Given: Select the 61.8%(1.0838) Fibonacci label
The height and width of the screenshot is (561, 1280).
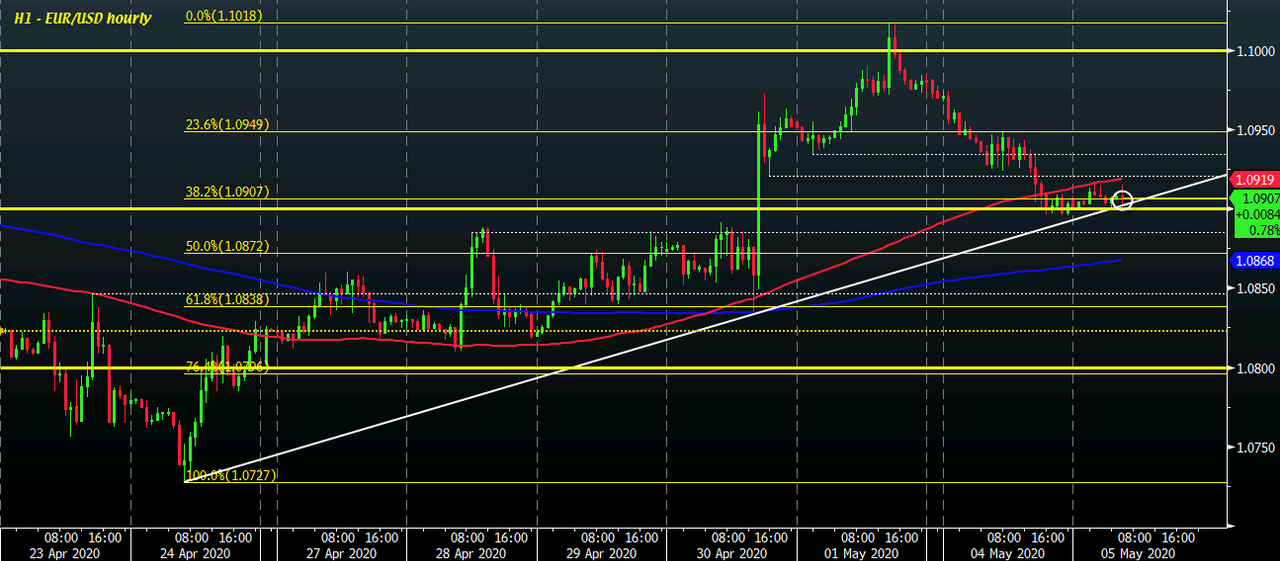Looking at the screenshot, I should click(229, 299).
